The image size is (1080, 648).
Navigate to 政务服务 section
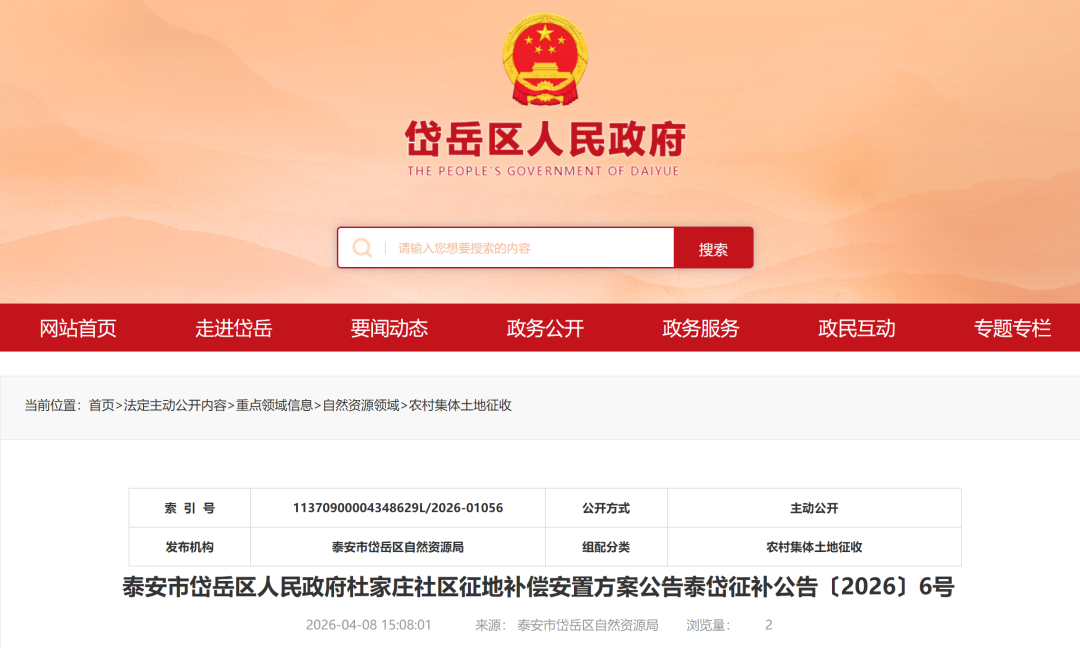701,328
